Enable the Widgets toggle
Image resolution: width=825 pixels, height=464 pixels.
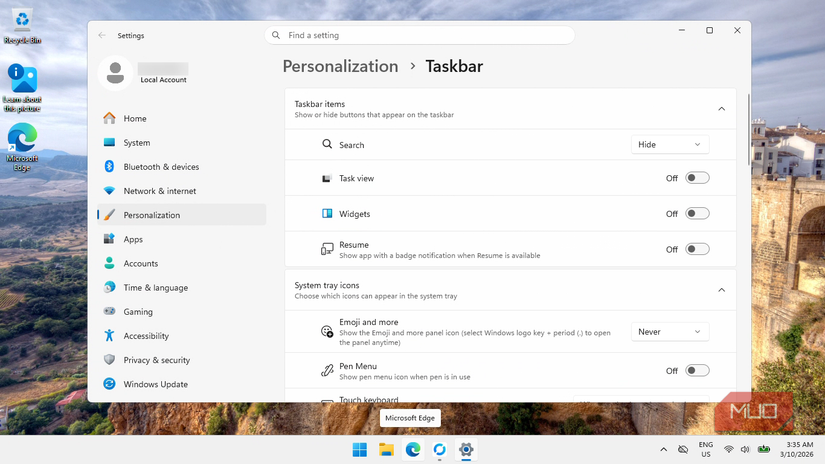pos(697,214)
